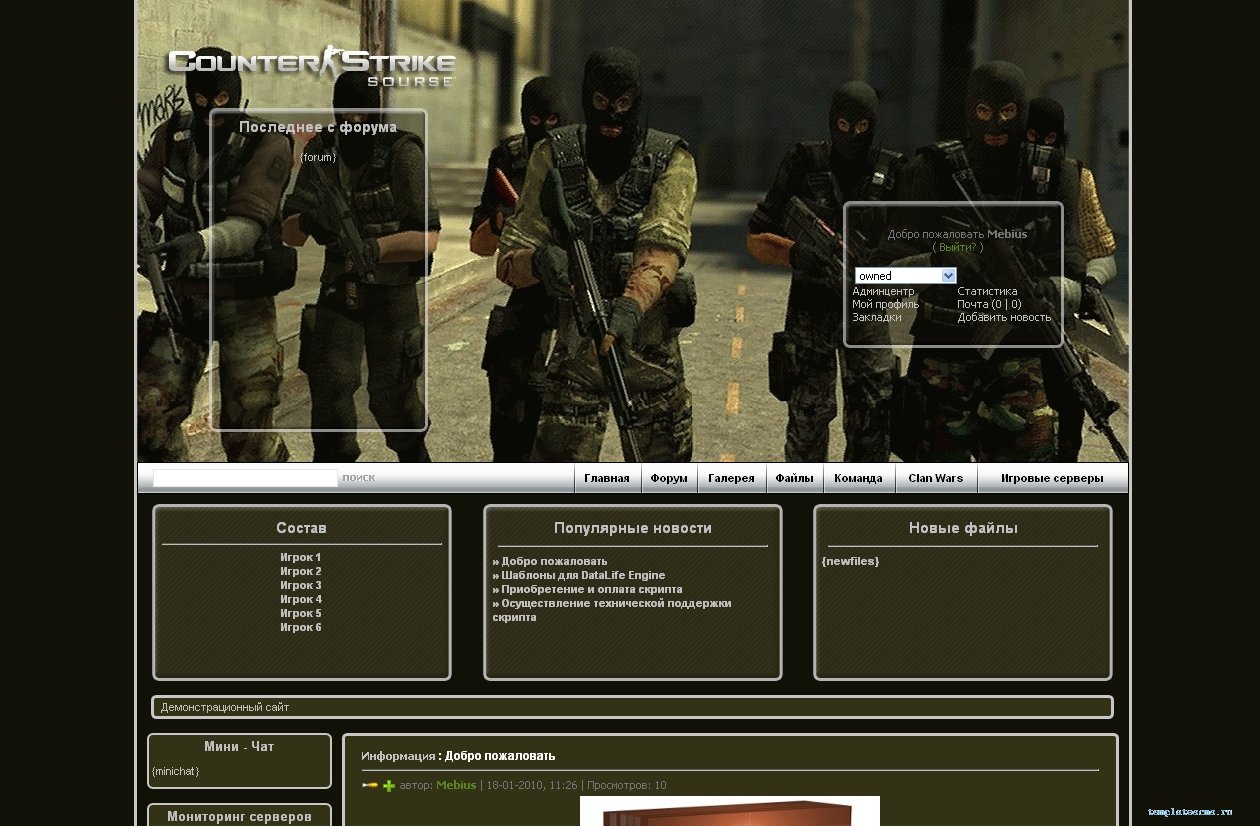
Task: Go to the Главная menu item
Action: click(x=607, y=478)
